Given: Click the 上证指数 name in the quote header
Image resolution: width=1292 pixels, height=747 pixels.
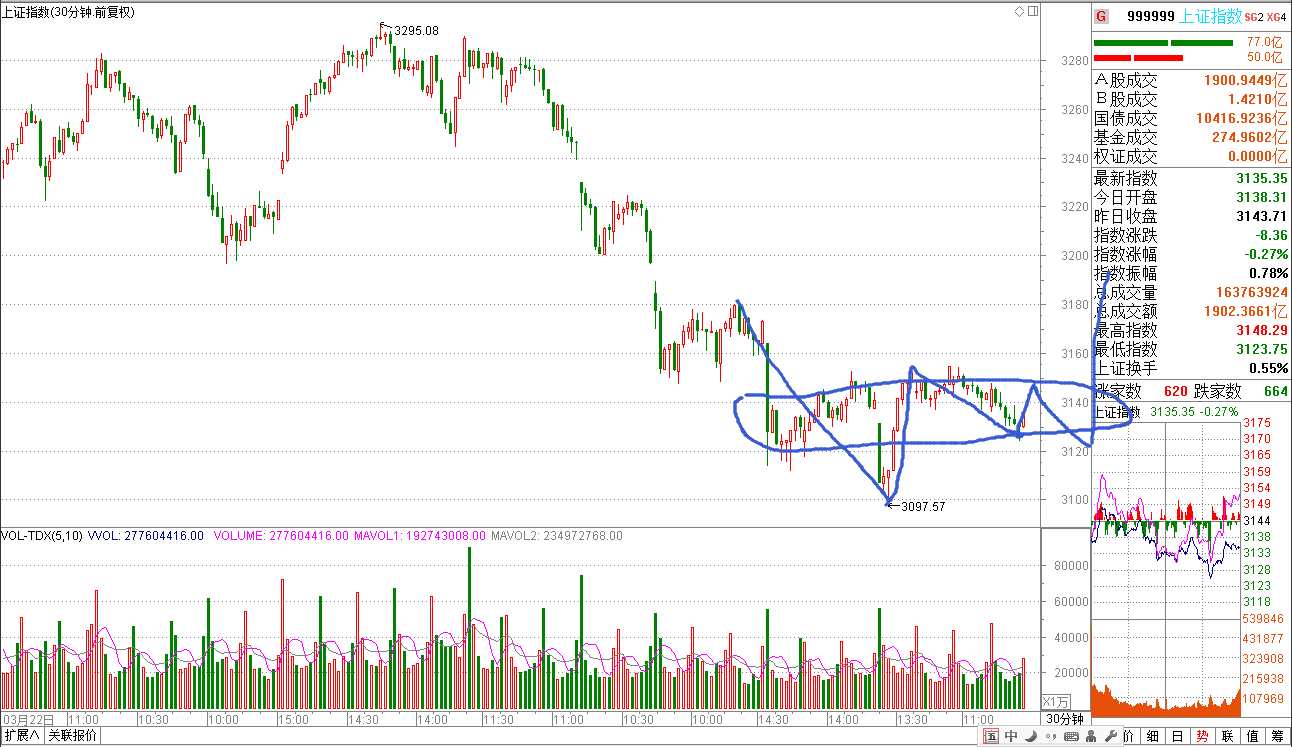Looking at the screenshot, I should pyautogui.click(x=1210, y=16).
